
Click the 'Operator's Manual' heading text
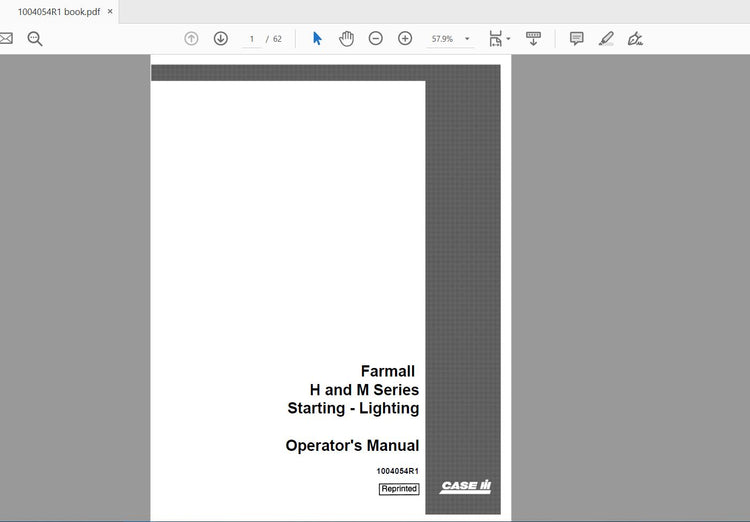352,445
